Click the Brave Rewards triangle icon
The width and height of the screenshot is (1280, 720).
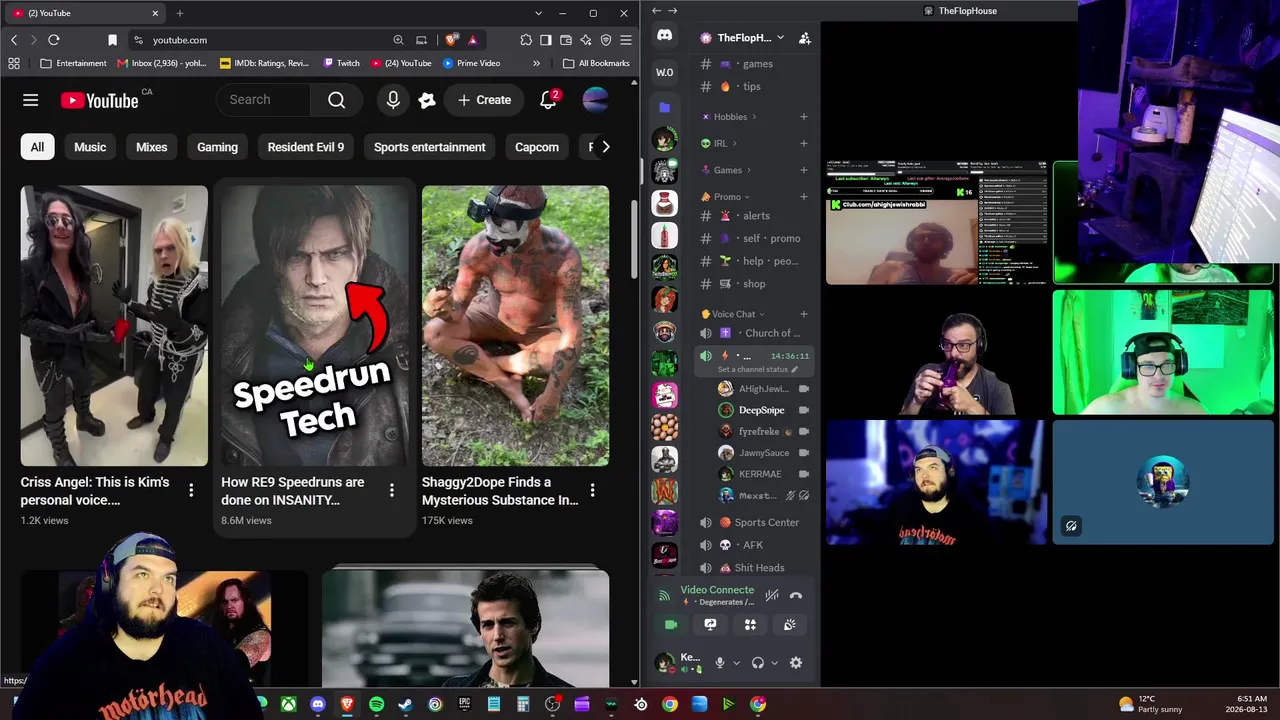coord(472,40)
